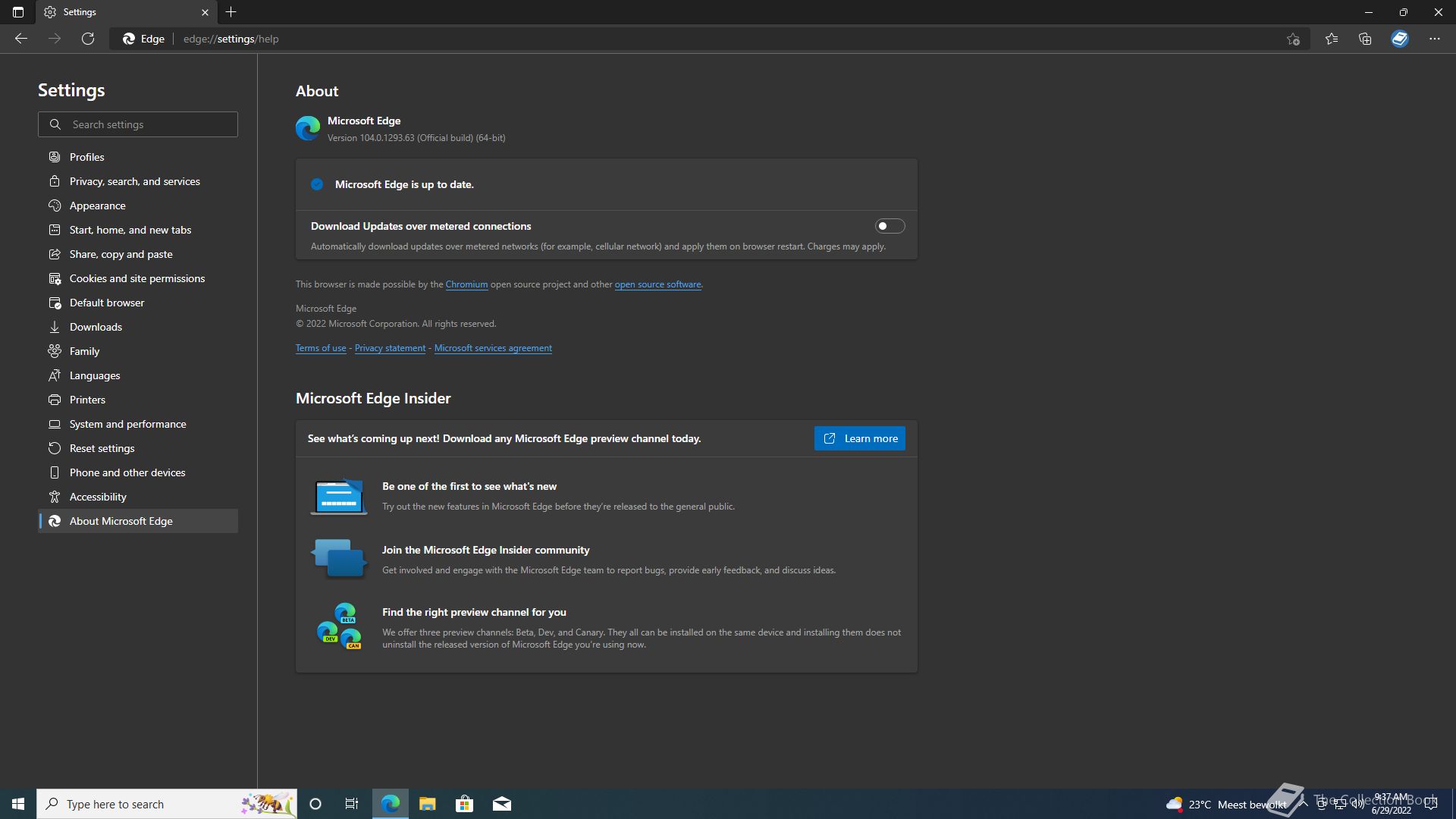Screen dimensions: 1456x819
Task: Click the Edge site info icon in address bar
Action: pyautogui.click(x=144, y=39)
